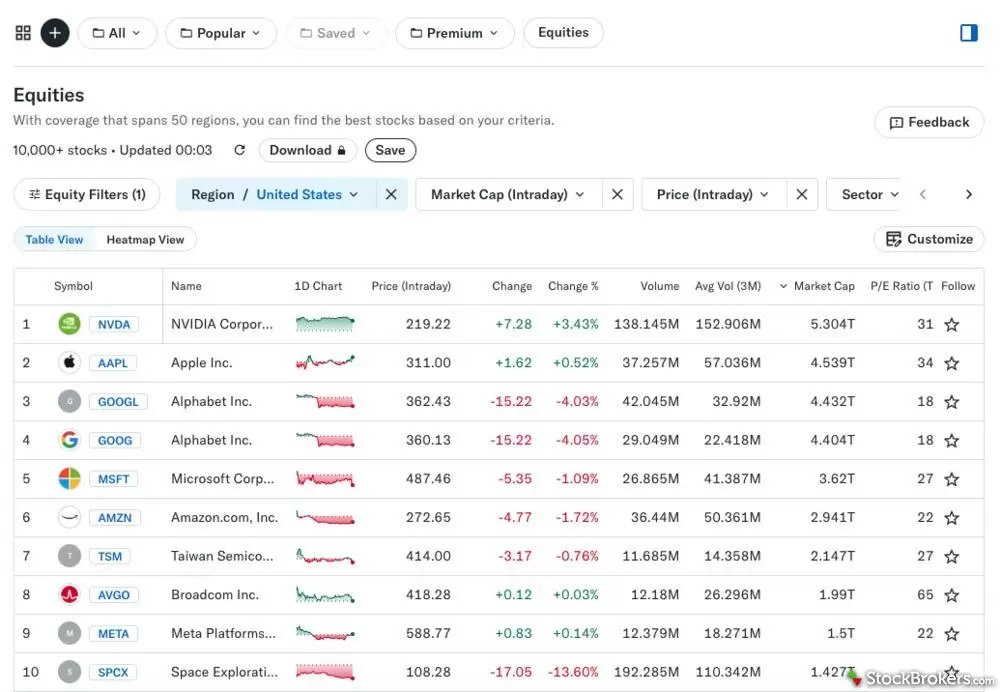Click the GOOG row Google logo

pos(70,439)
